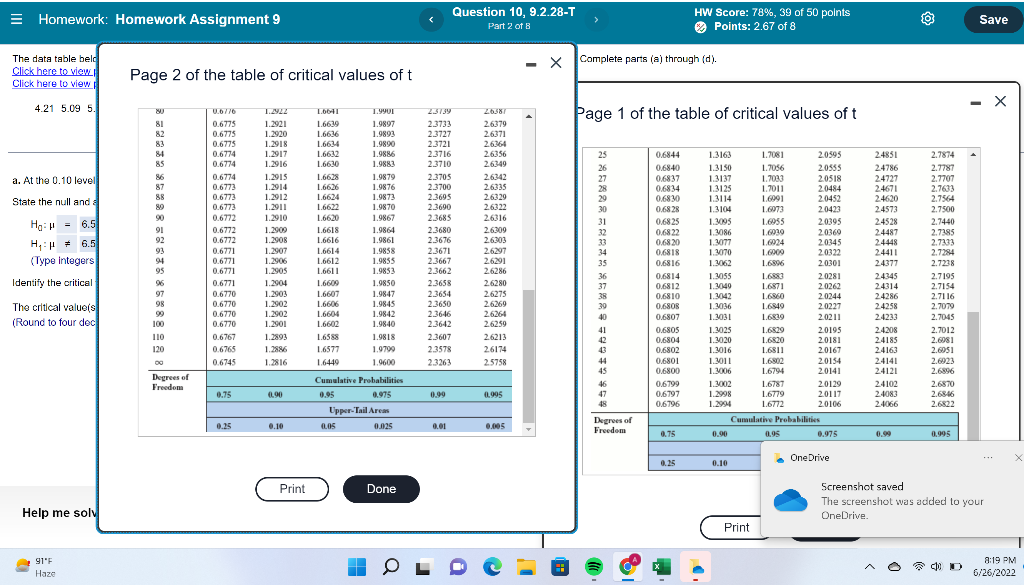1024x585 pixels.
Task: Open Wi-Fi network tray icon
Action: [919, 566]
